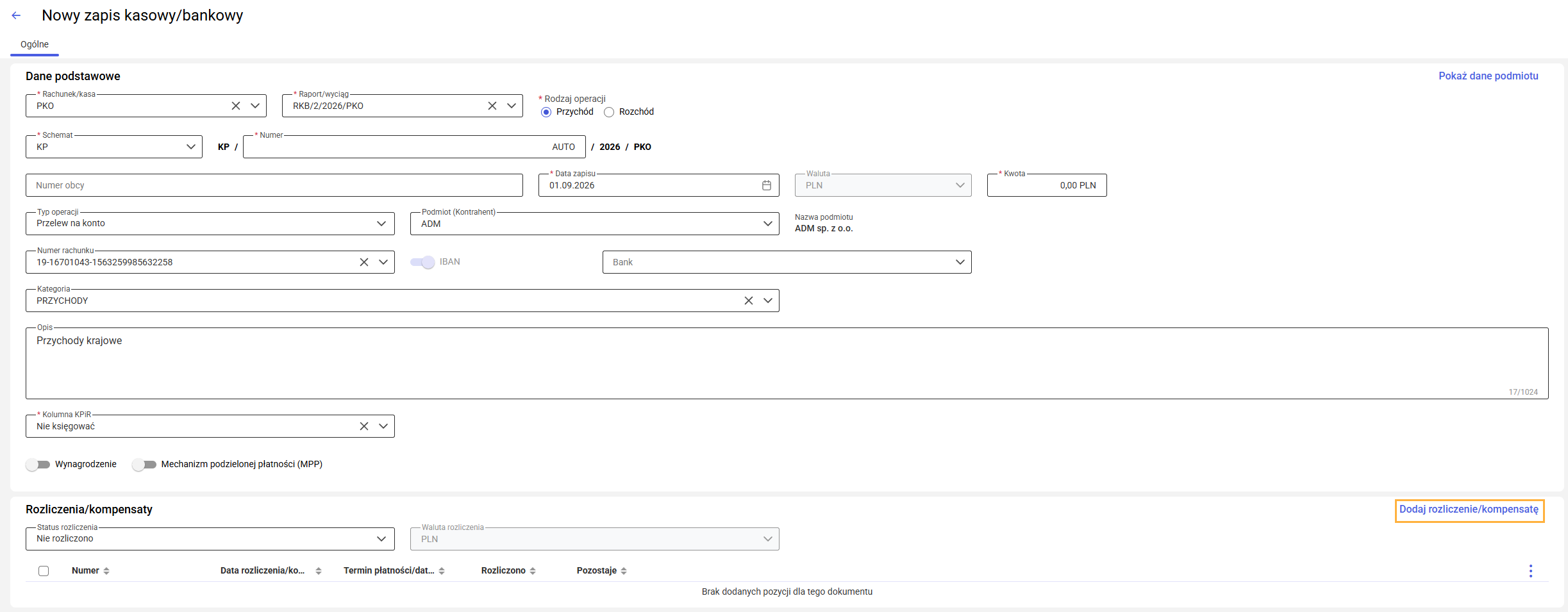Open the settlements table options menu
This screenshot has height=612, width=1568.
(1531, 571)
